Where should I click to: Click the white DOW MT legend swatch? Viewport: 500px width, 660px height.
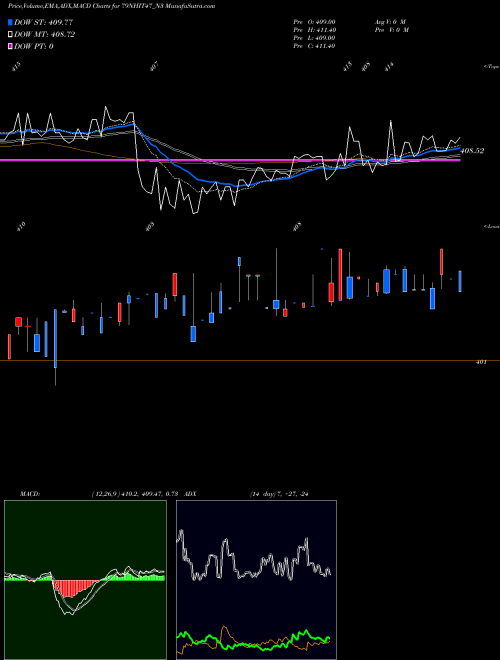10,35
